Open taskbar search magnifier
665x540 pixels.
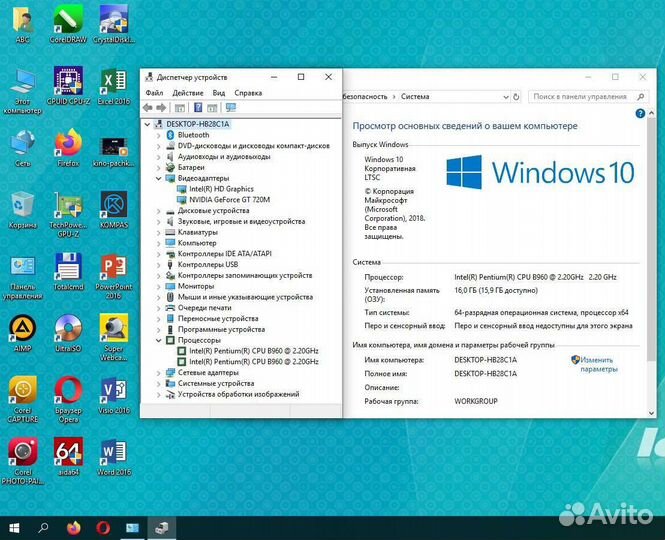pos(43,528)
